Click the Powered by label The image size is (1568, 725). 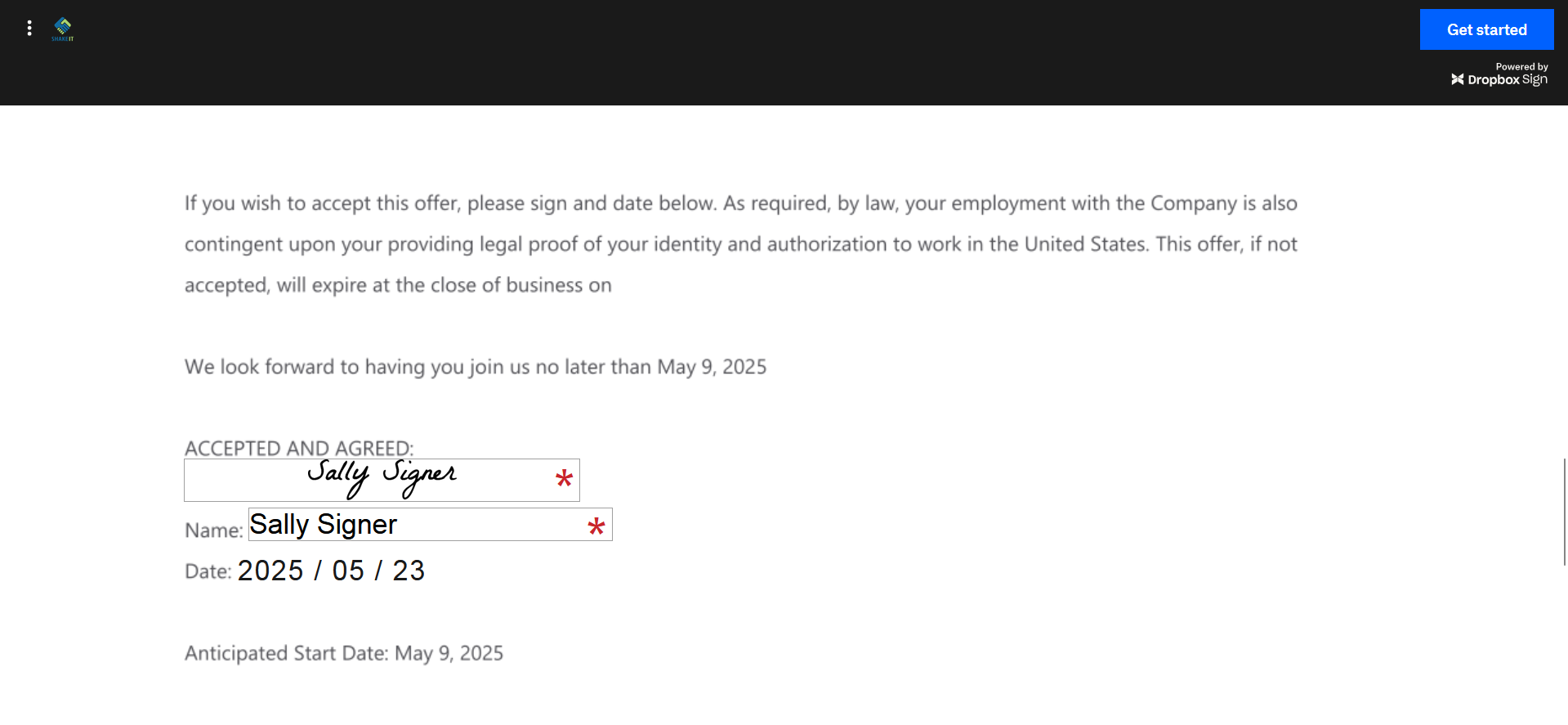1521,67
